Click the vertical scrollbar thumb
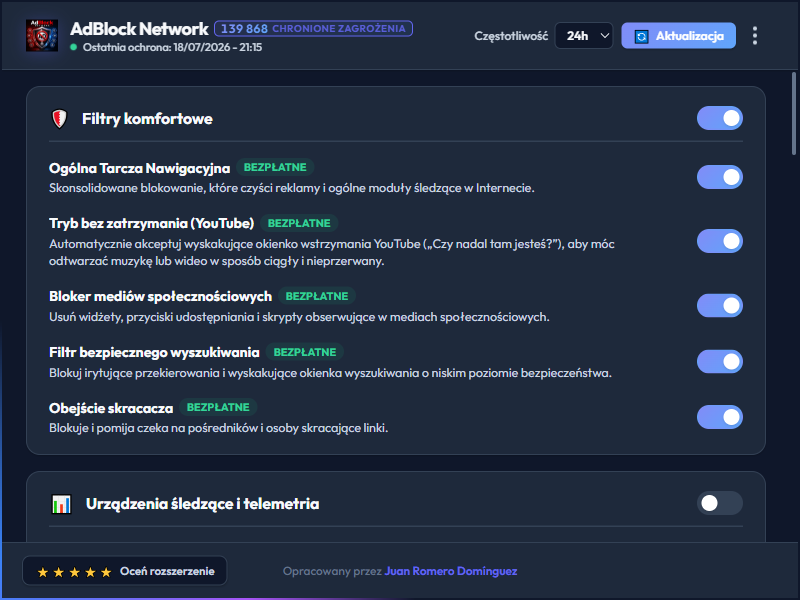The image size is (800, 600). click(x=794, y=113)
